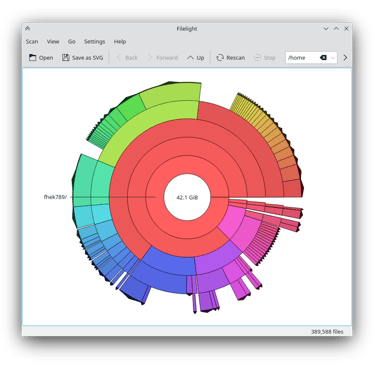Maximize the Filelight window
375x369 pixels.
click(336, 29)
